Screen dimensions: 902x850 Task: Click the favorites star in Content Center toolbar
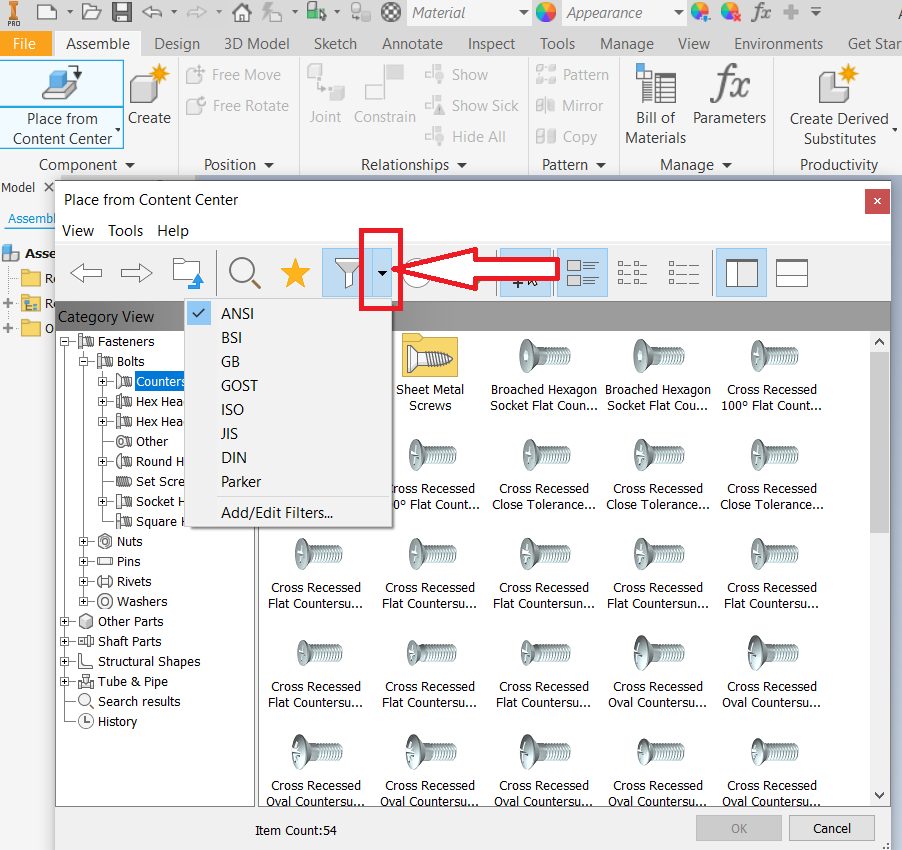point(295,272)
